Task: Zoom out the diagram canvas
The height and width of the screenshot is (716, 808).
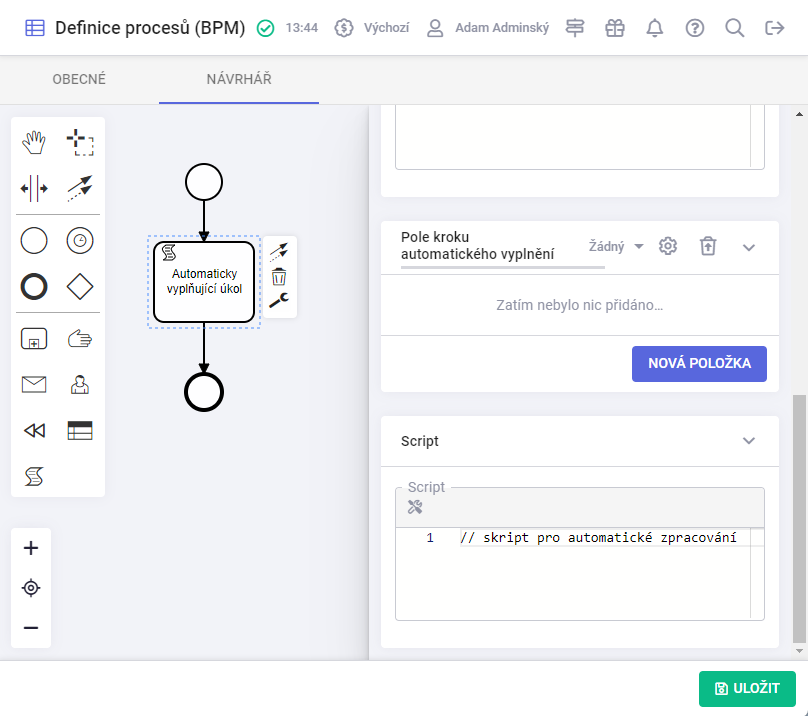Action: pyautogui.click(x=31, y=628)
